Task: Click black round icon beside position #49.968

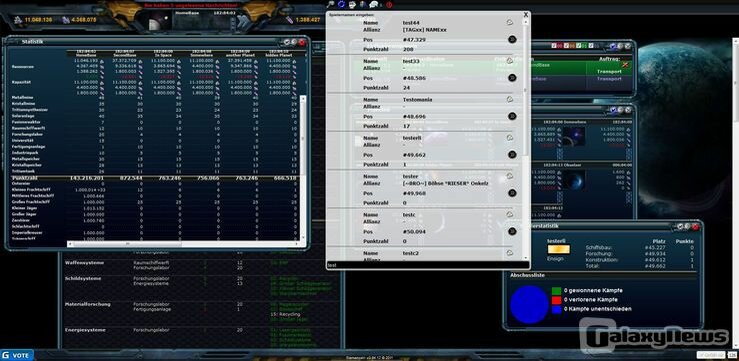Action: pyautogui.click(x=512, y=193)
